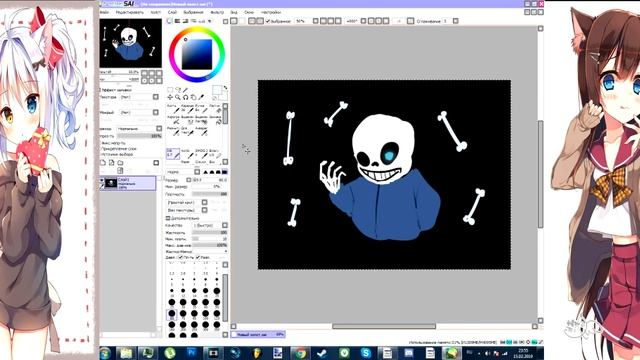Open the Фильтр menu
This screenshot has height=360, width=640.
coord(217,12)
